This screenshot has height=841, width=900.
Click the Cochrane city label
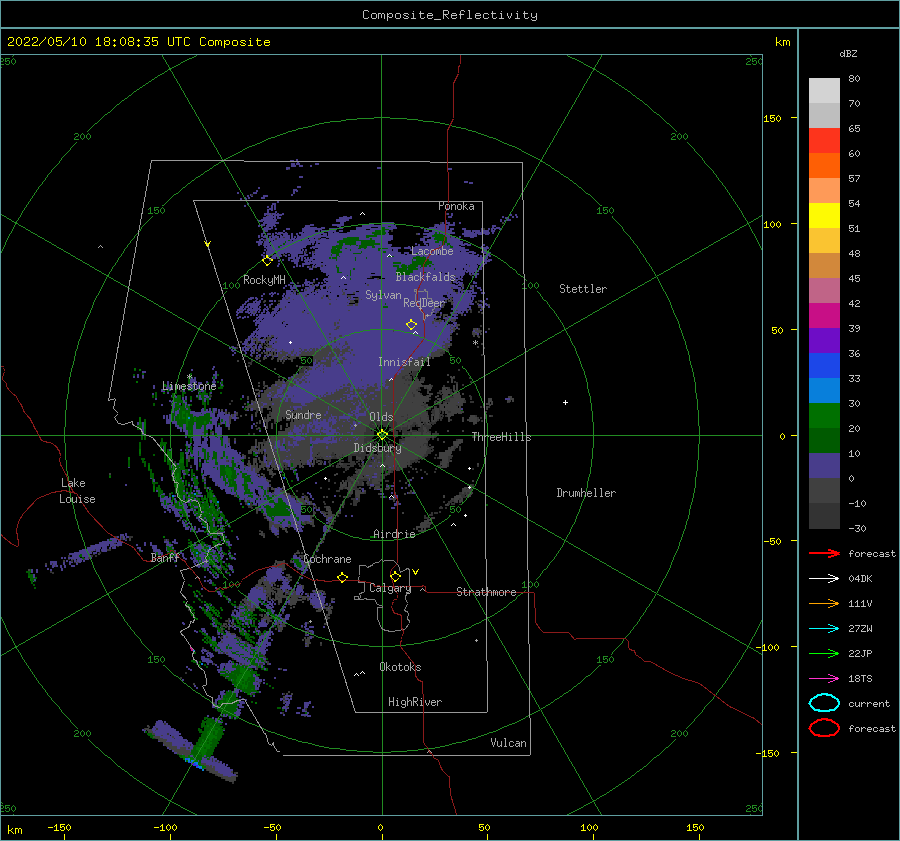[327, 559]
